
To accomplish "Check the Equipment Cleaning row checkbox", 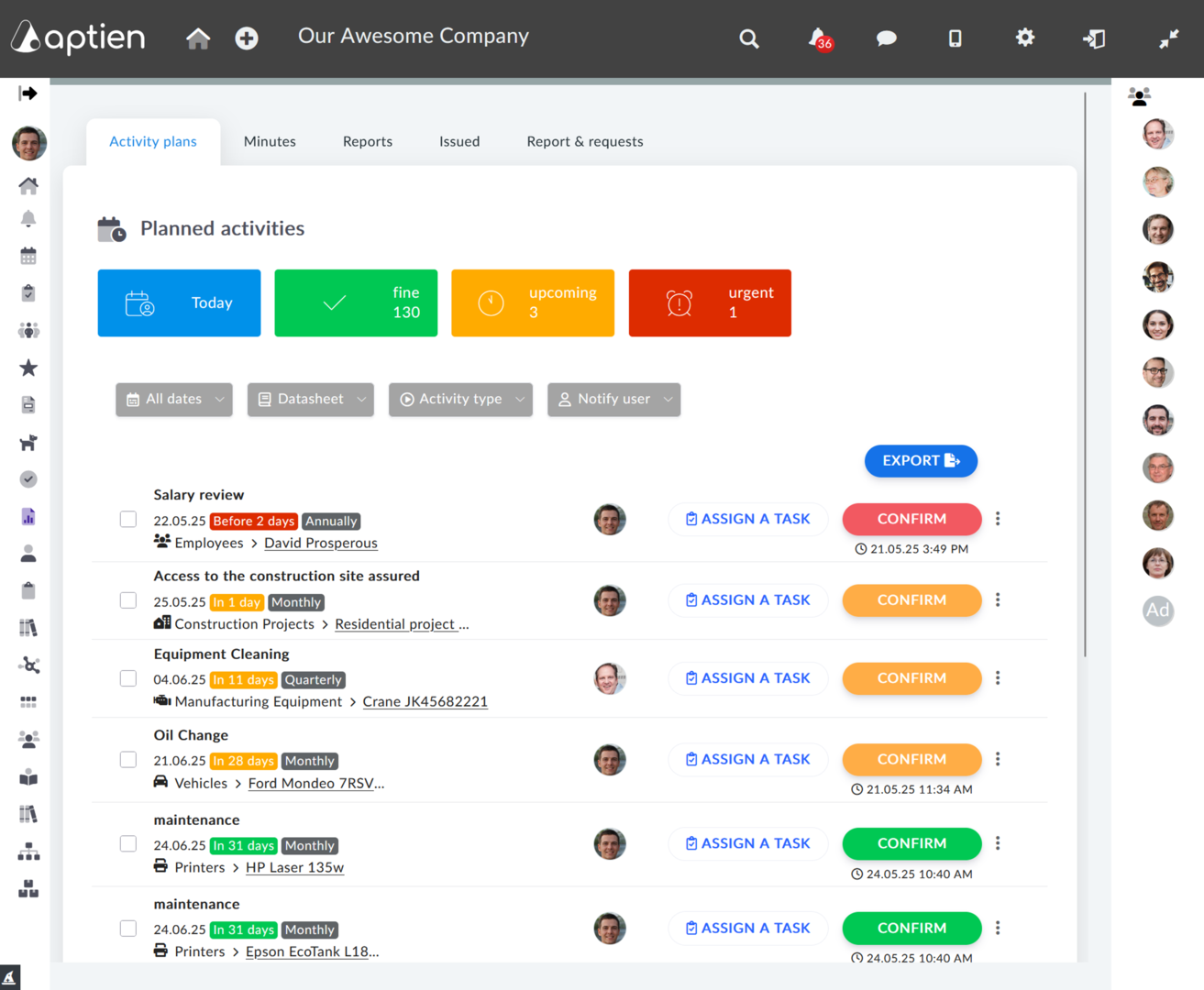I will [128, 678].
